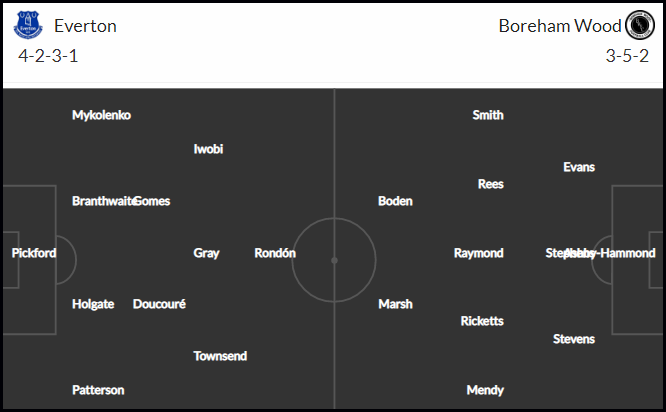The height and width of the screenshot is (412, 666).
Task: Select Boreham Wood's 3-5-2 formation label
Action: (x=627, y=56)
